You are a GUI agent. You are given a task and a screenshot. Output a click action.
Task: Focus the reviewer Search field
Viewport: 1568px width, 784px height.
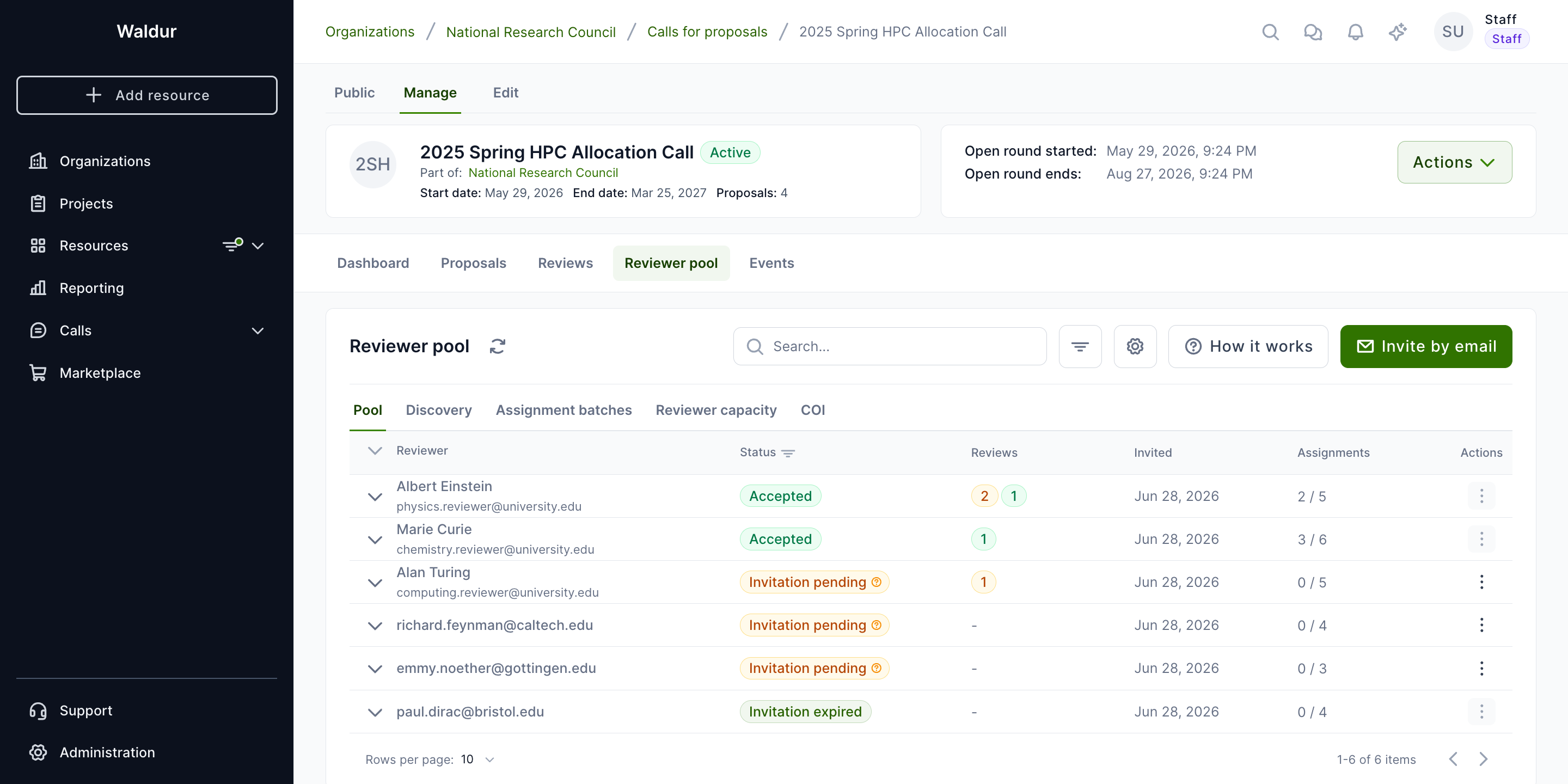pos(890,346)
